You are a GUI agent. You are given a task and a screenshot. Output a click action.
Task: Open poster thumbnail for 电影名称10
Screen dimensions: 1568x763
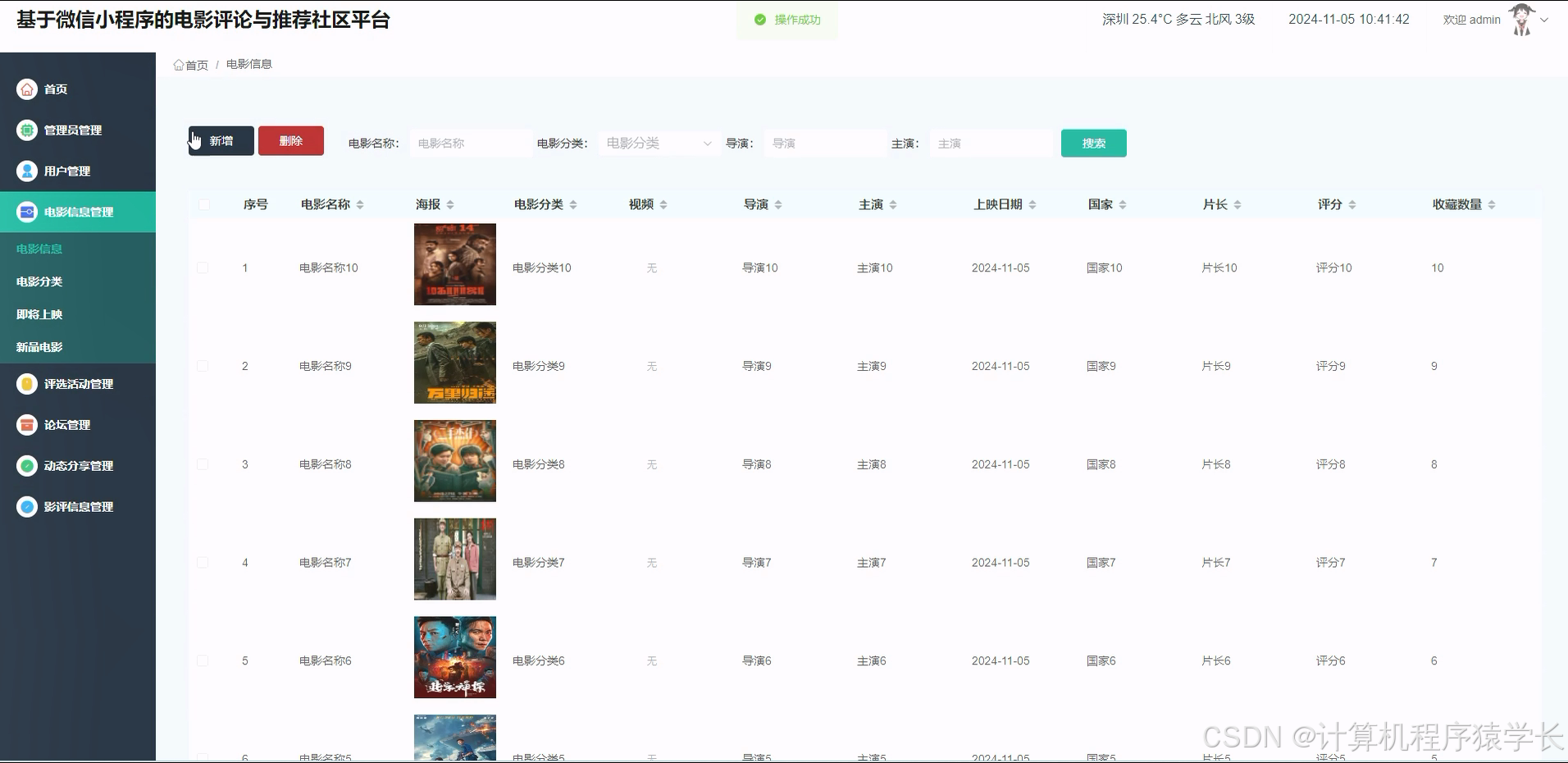tap(455, 264)
